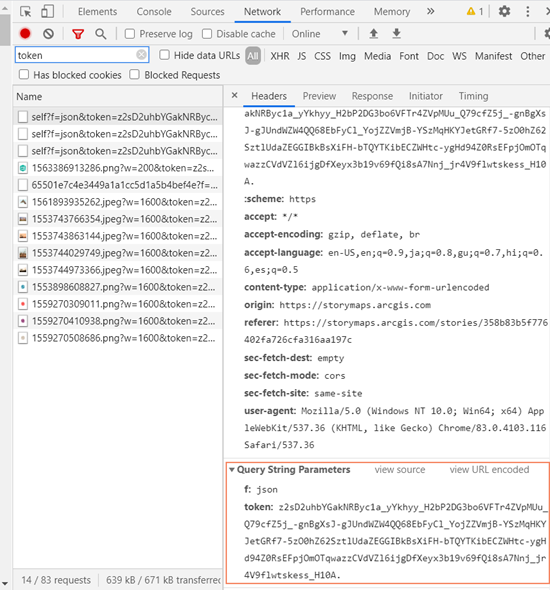
Task: Click the view source link
Action: pos(400,470)
